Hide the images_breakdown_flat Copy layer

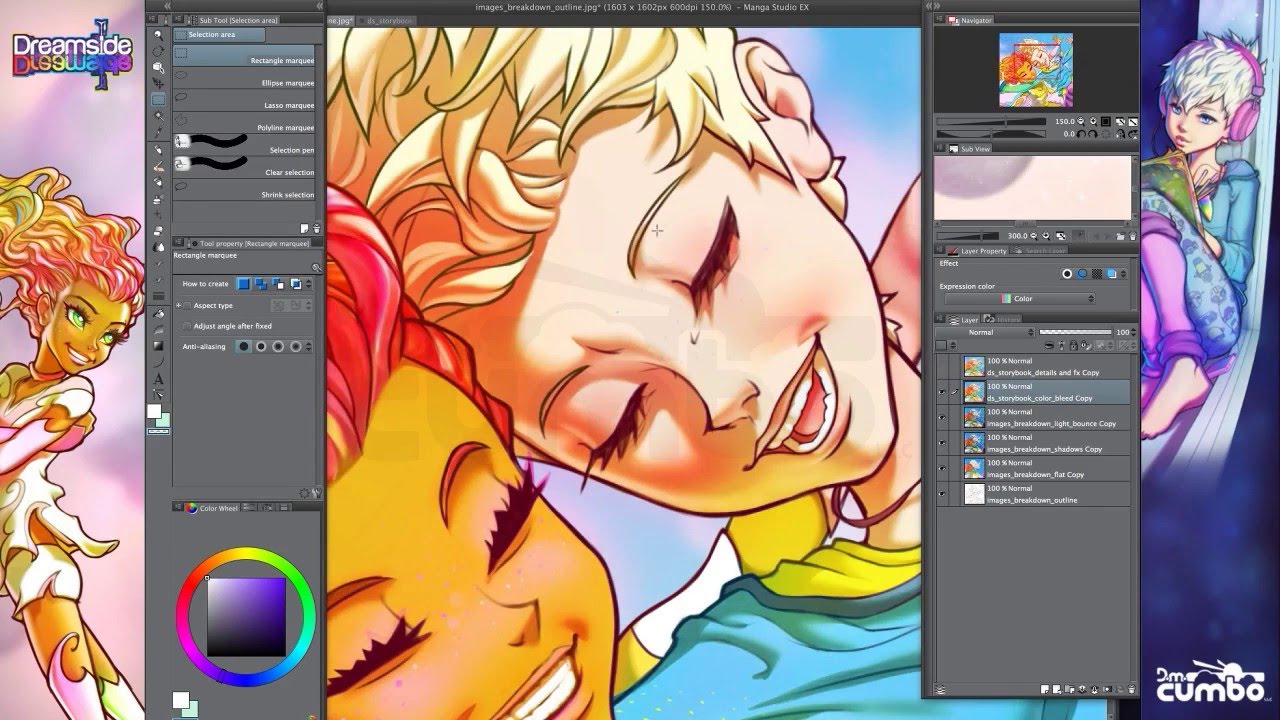click(x=941, y=469)
